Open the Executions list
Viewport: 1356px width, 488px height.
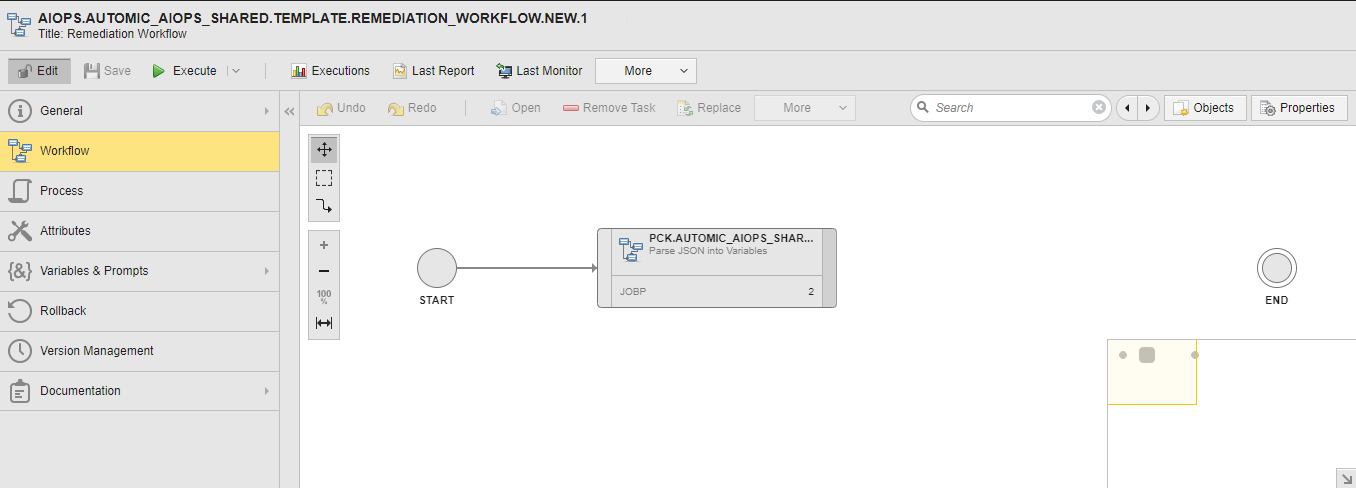330,71
